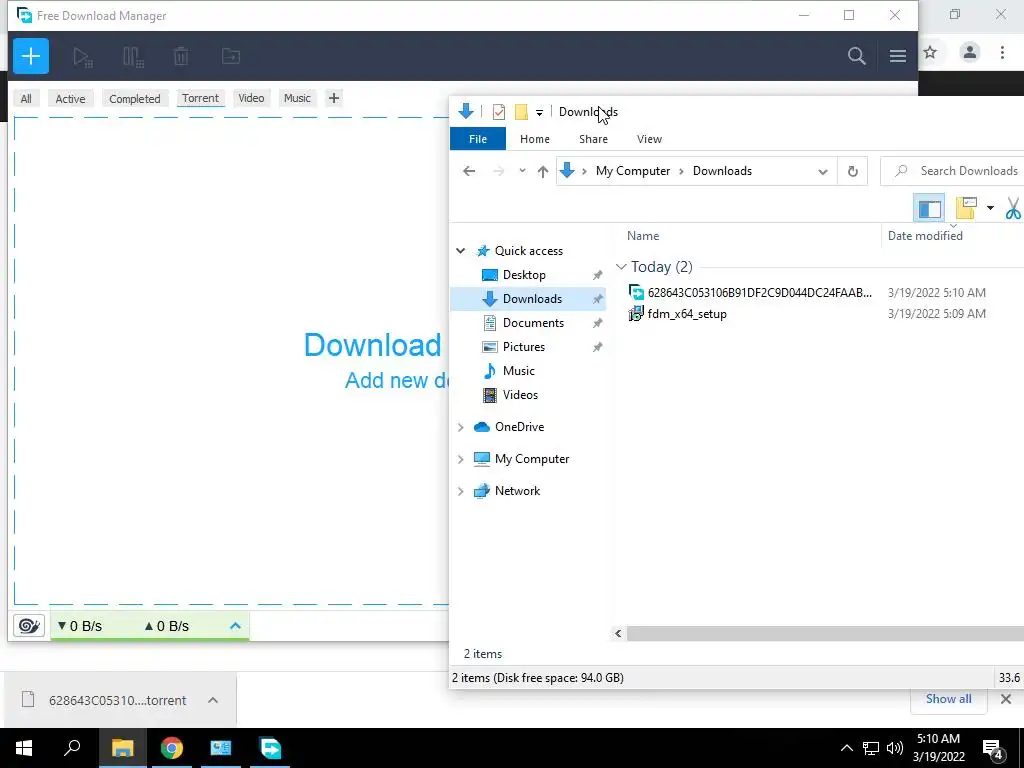This screenshot has width=1024, height=768.
Task: Open the downloaded torrent chip menu arrow
Action: [213, 700]
